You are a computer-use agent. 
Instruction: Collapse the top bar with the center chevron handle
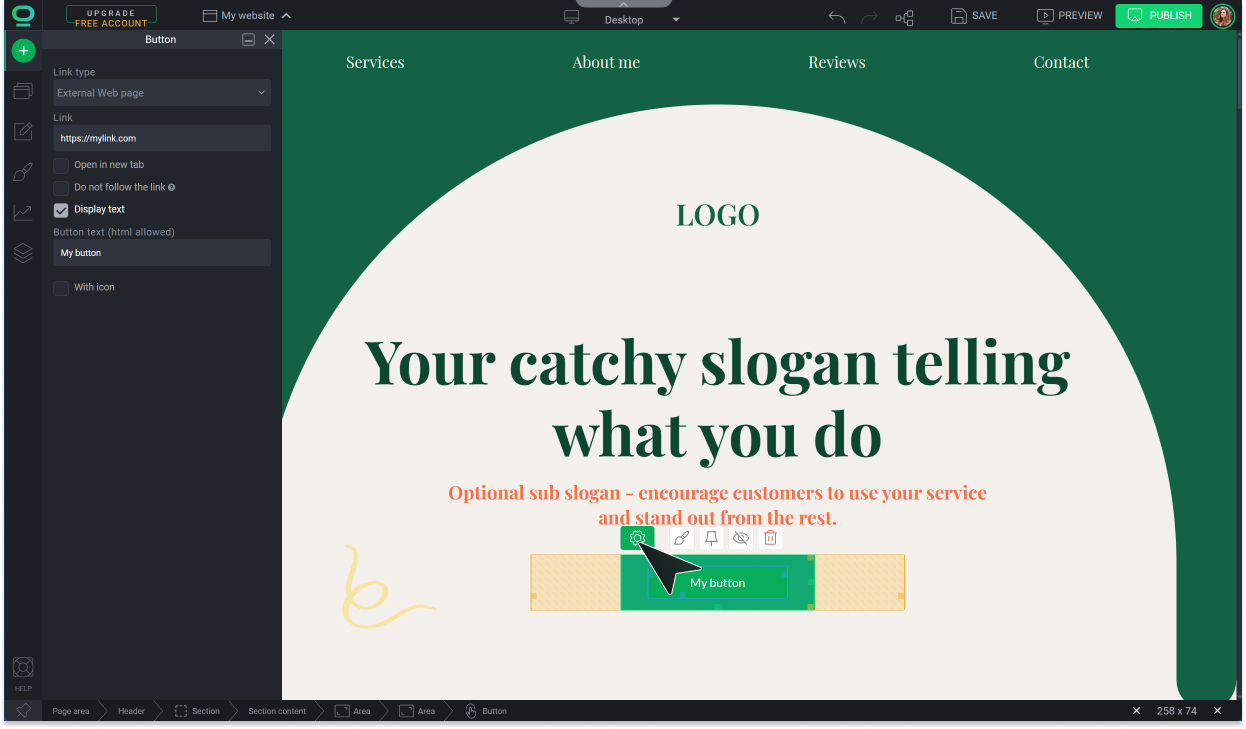pos(624,5)
